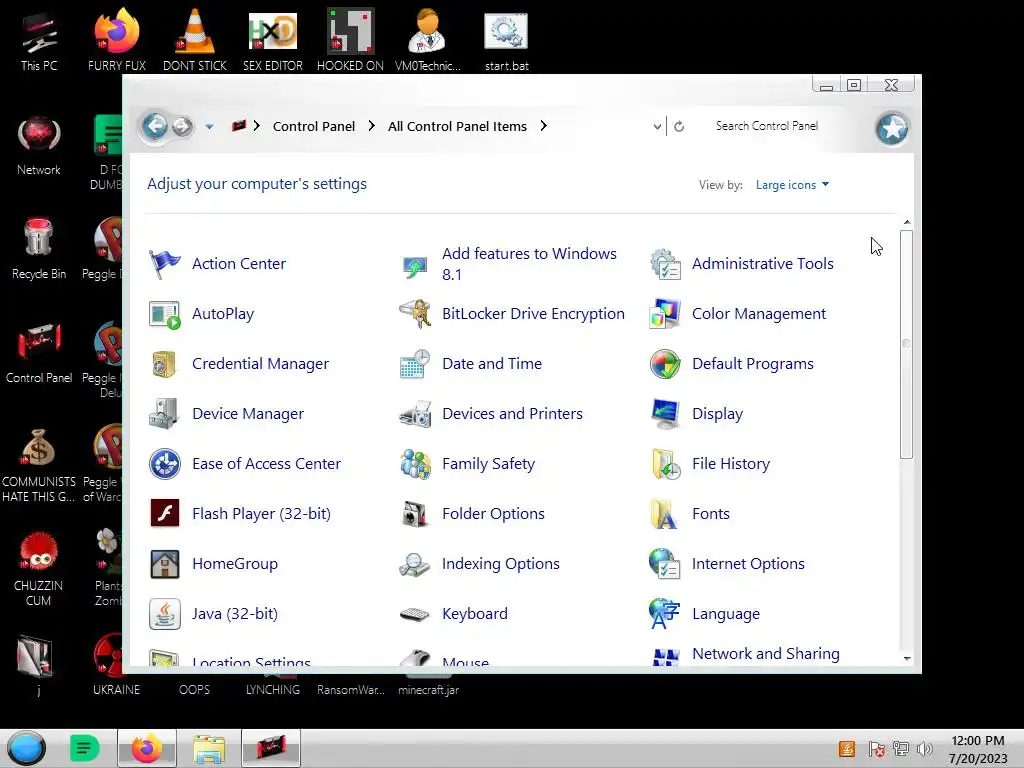The height and width of the screenshot is (768, 1024).
Task: Go back with the Back arrow button
Action: tap(155, 126)
